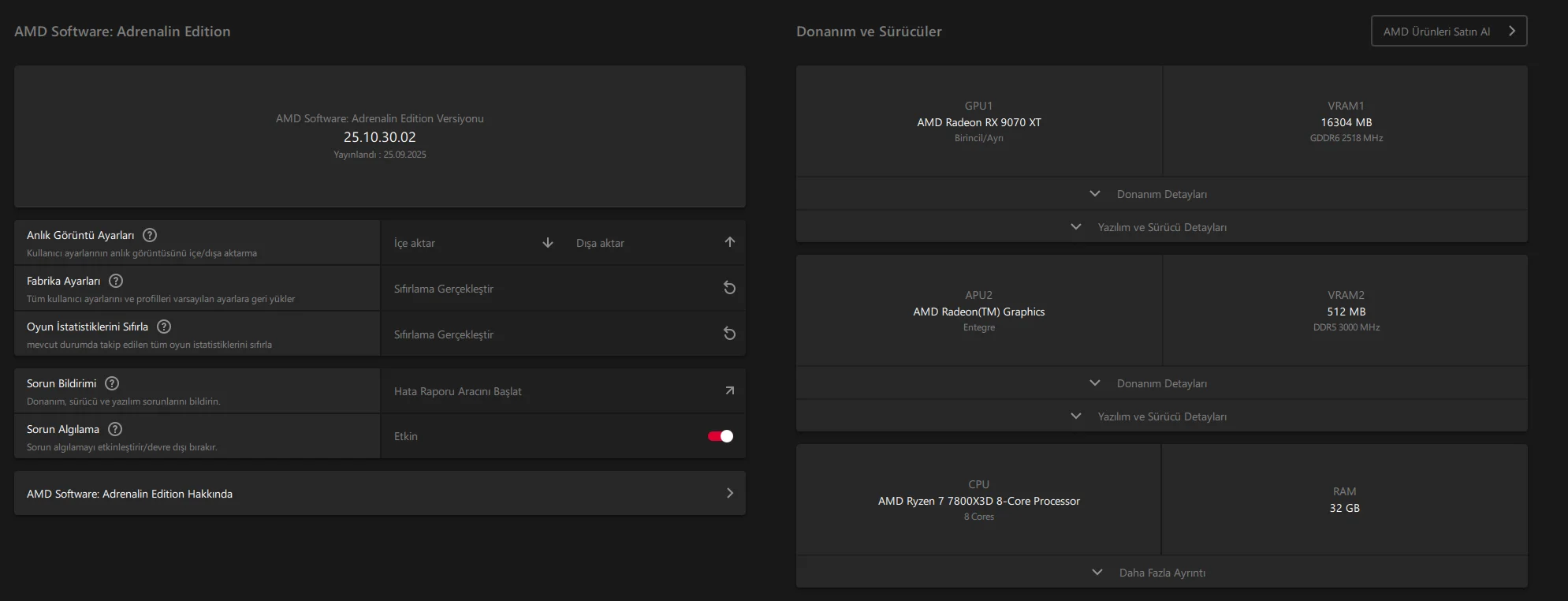Click the external-link arrow for Hata Raporu Aracını Başlat
Screen dimensions: 1568x601
tap(730, 390)
